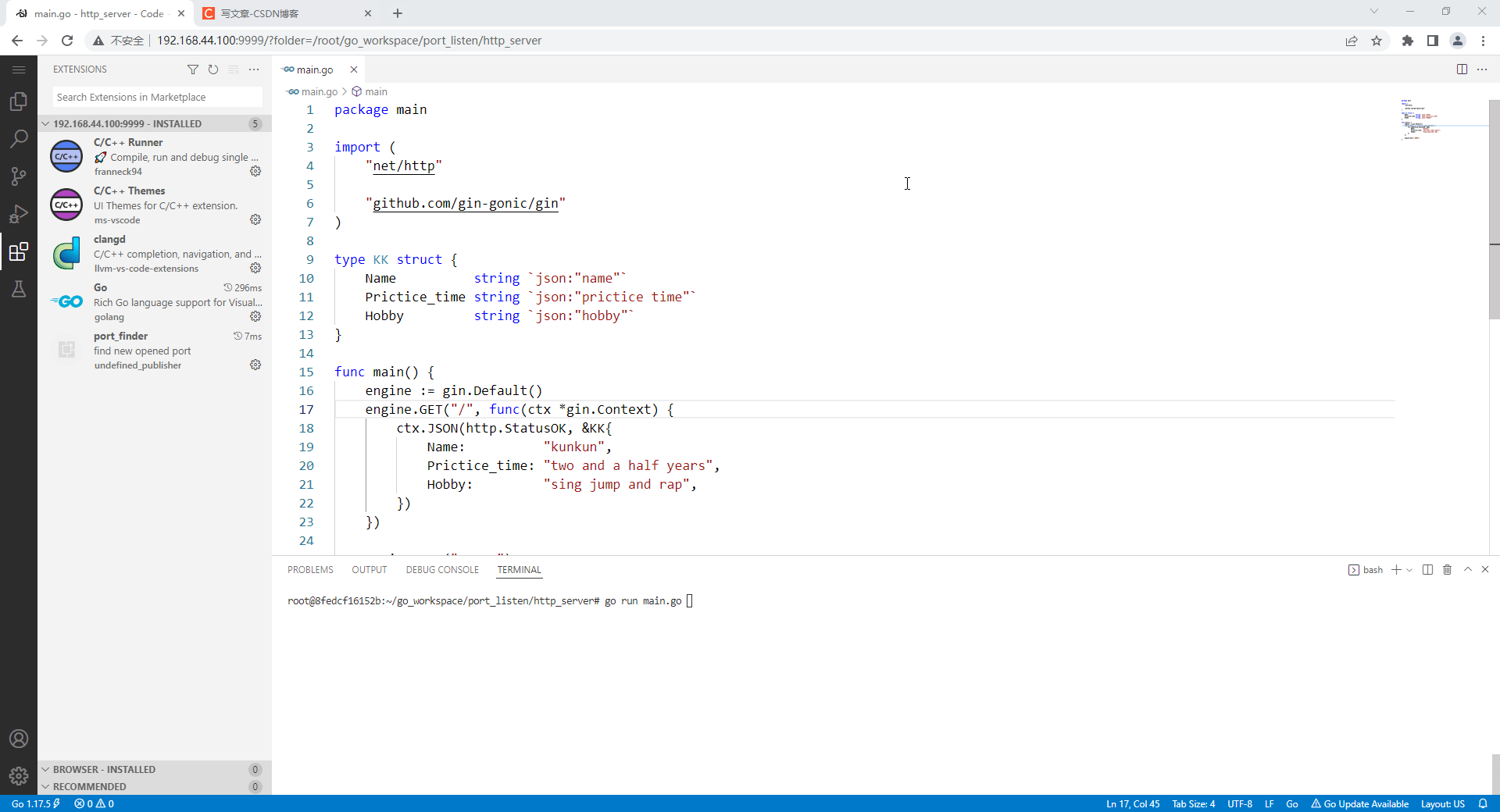The height and width of the screenshot is (812, 1500).
Task: Expand the BROWSER - INSTALLED section
Action: pyautogui.click(x=155, y=769)
